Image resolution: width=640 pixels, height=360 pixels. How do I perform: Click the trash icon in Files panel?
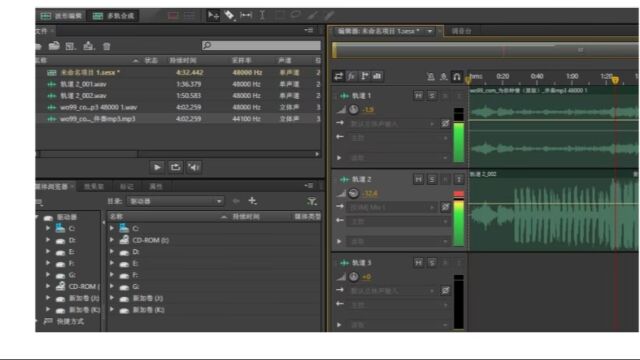[x=107, y=46]
